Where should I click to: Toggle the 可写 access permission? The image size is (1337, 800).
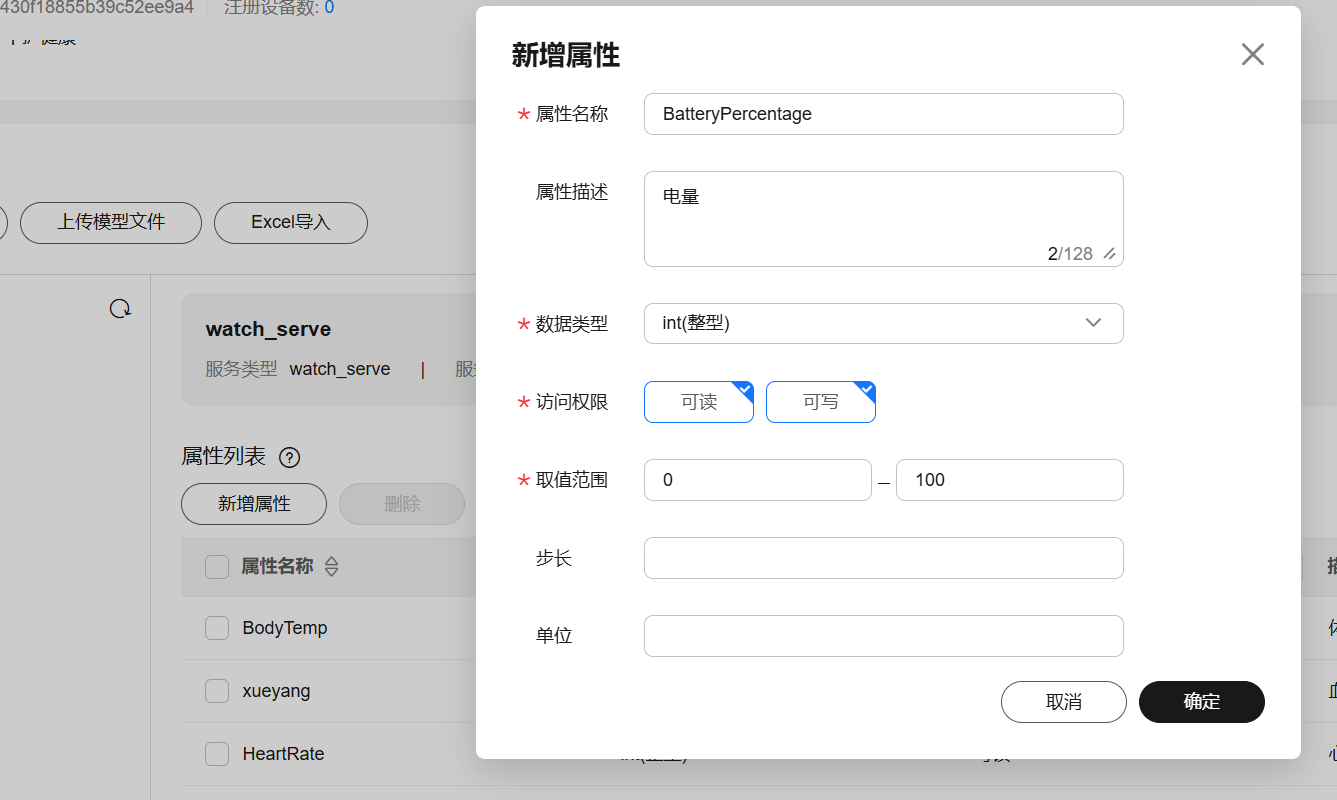821,402
